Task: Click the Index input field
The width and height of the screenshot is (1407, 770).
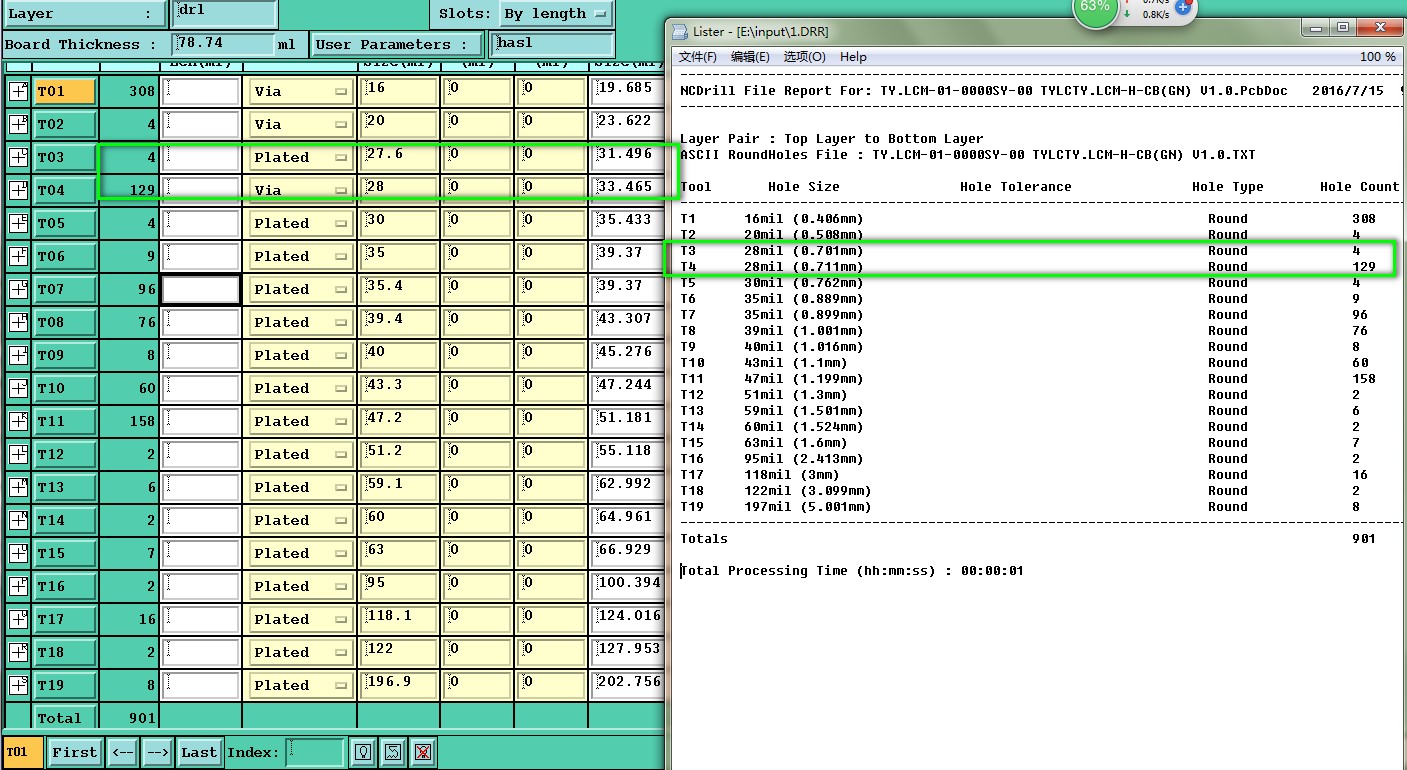Action: (315, 752)
